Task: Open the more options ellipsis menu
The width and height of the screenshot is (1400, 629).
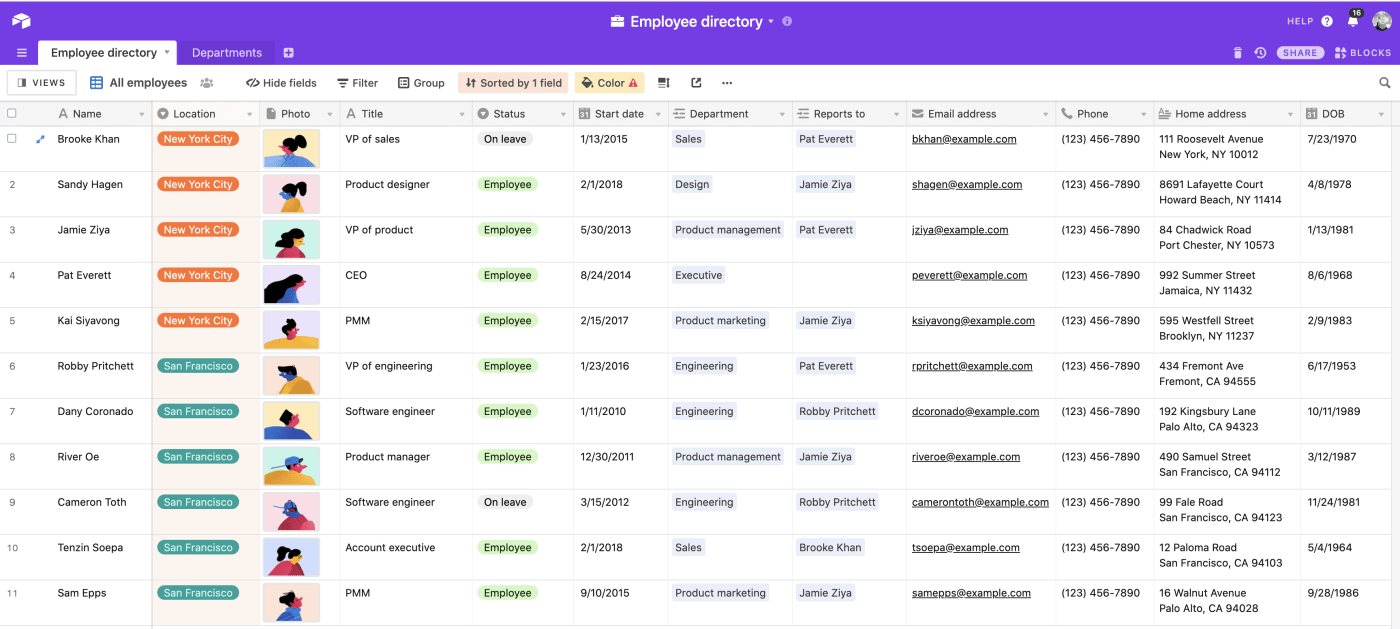Action: point(727,83)
